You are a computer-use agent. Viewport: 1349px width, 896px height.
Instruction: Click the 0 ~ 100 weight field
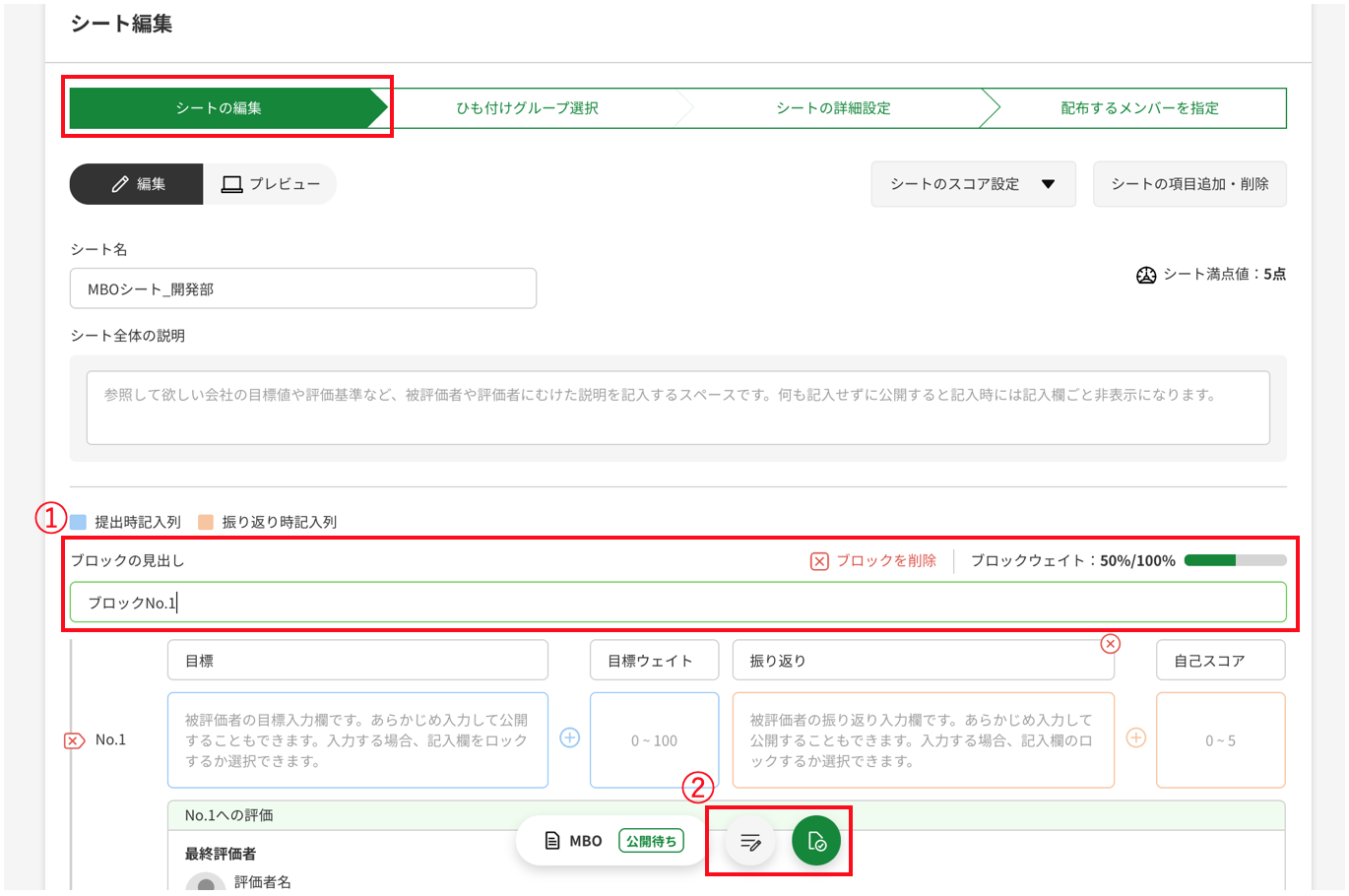click(x=655, y=740)
